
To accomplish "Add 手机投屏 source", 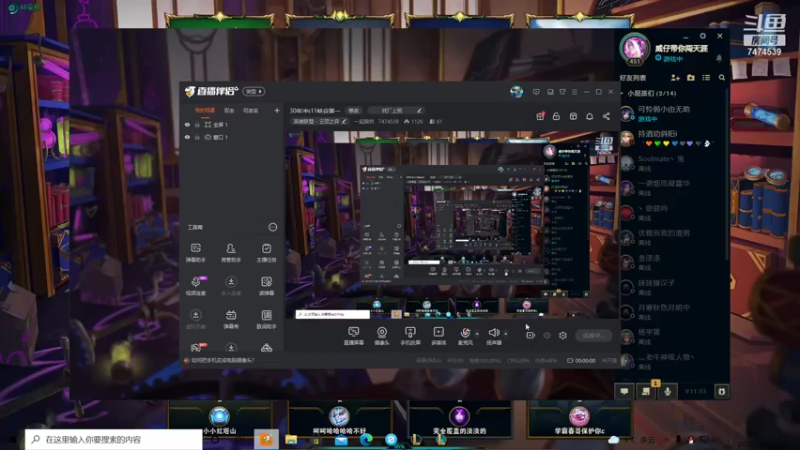I will [410, 336].
